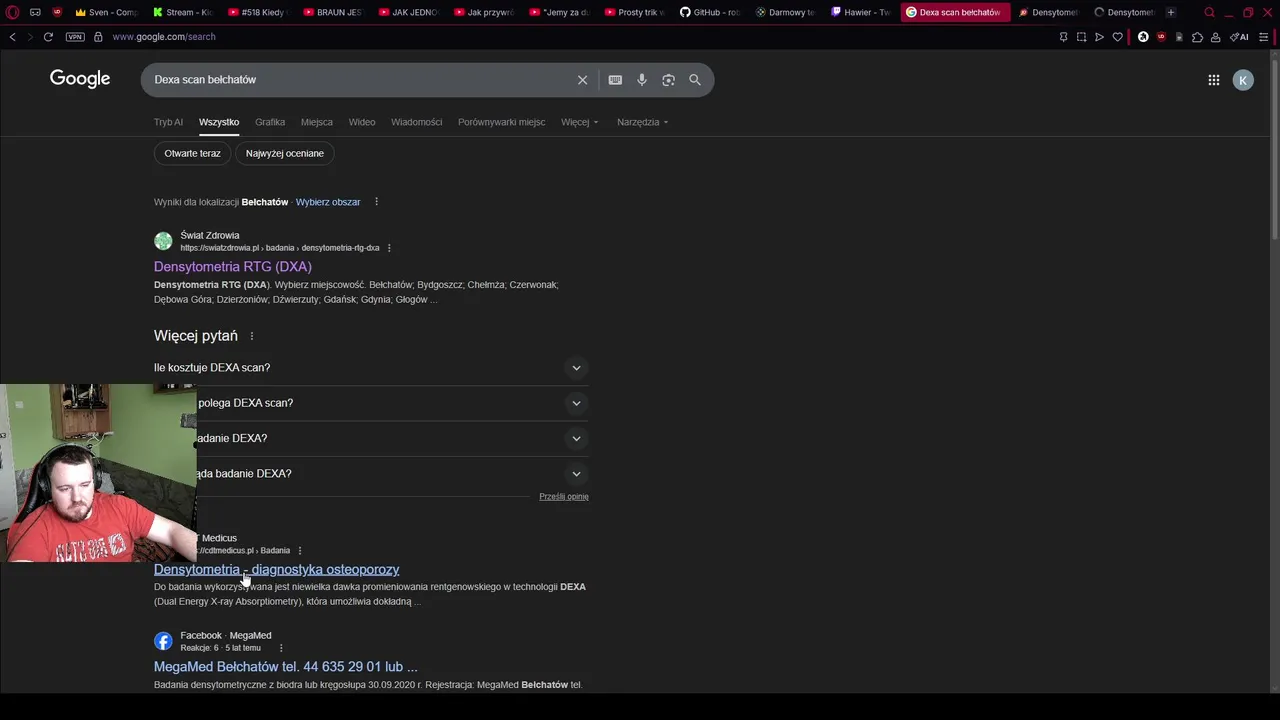Expand Ile kosztuje DEXA scan question
Viewport: 1280px width, 720px height.
click(x=371, y=368)
